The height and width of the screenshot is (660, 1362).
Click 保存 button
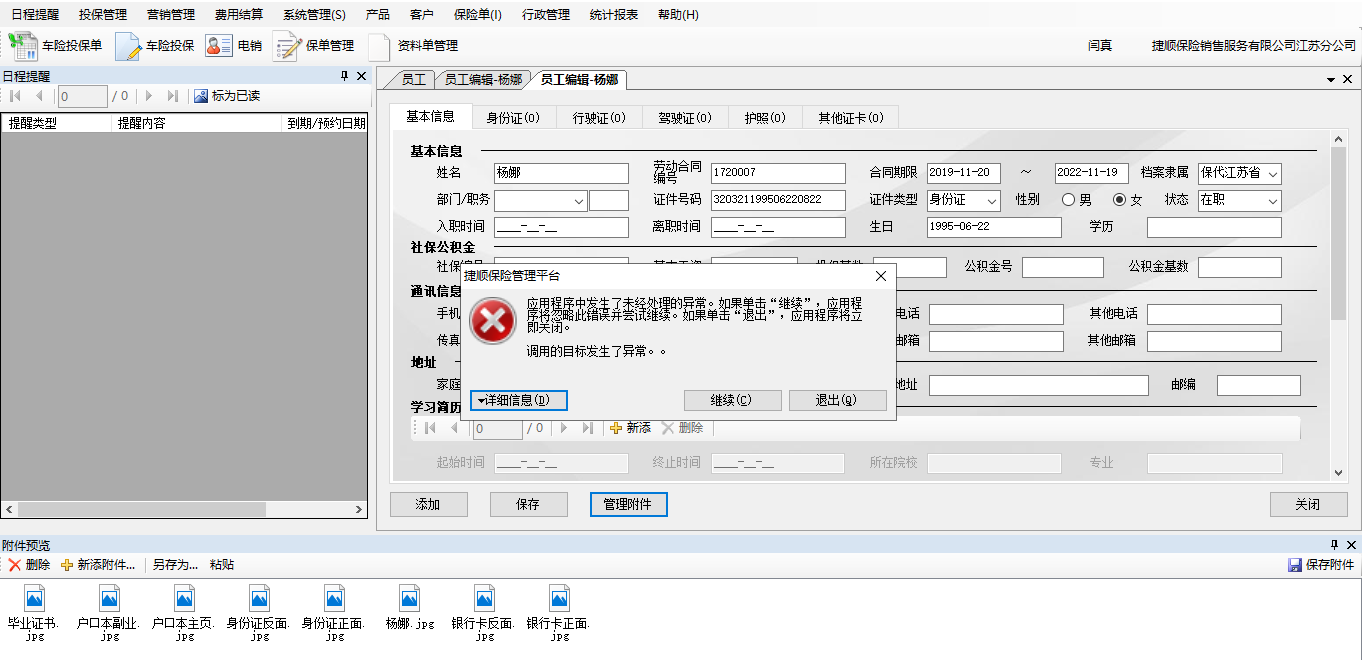click(528, 504)
